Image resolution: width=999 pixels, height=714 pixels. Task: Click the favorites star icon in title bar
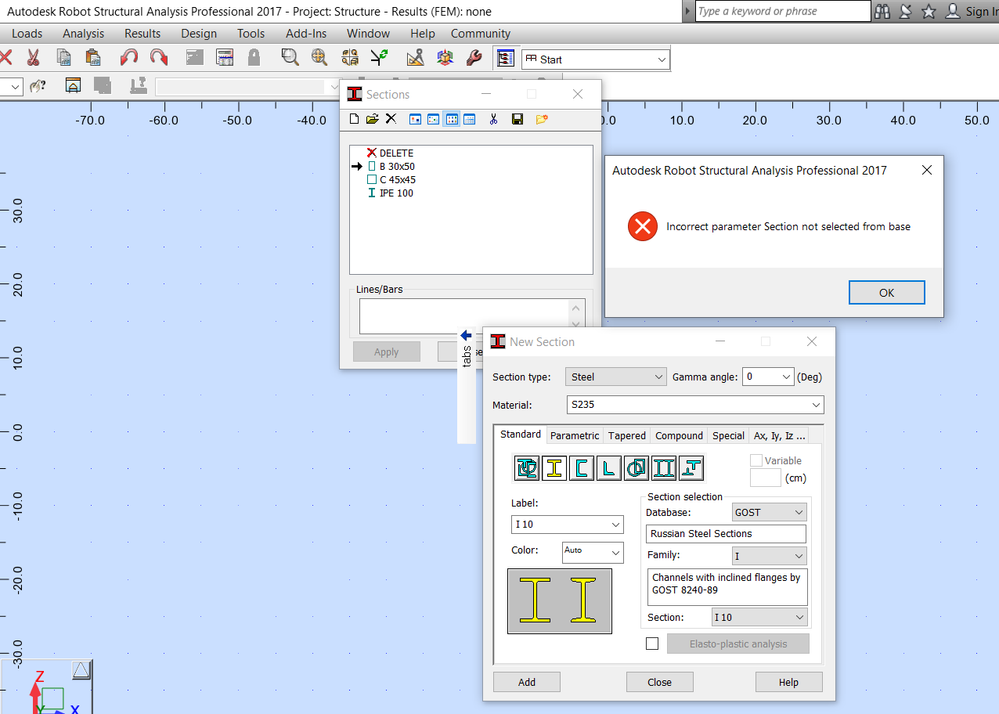click(x=929, y=11)
